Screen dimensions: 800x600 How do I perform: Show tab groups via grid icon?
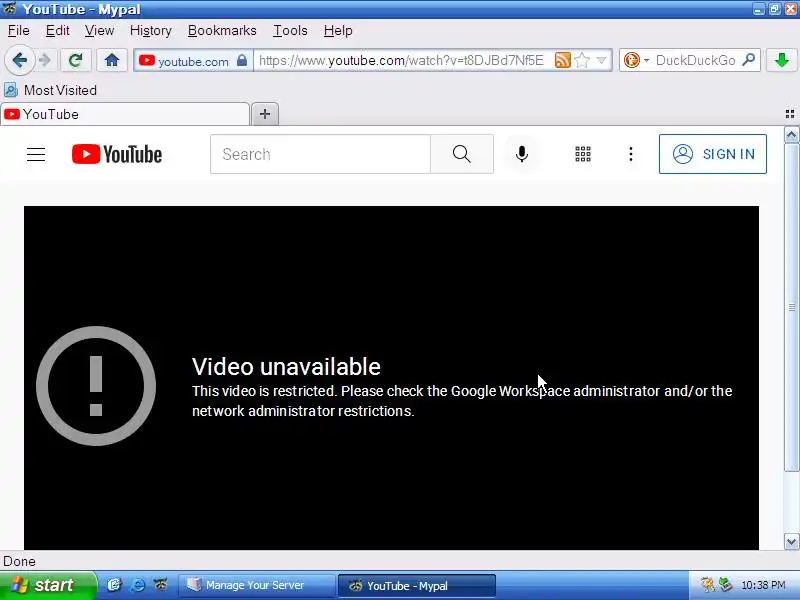790,114
